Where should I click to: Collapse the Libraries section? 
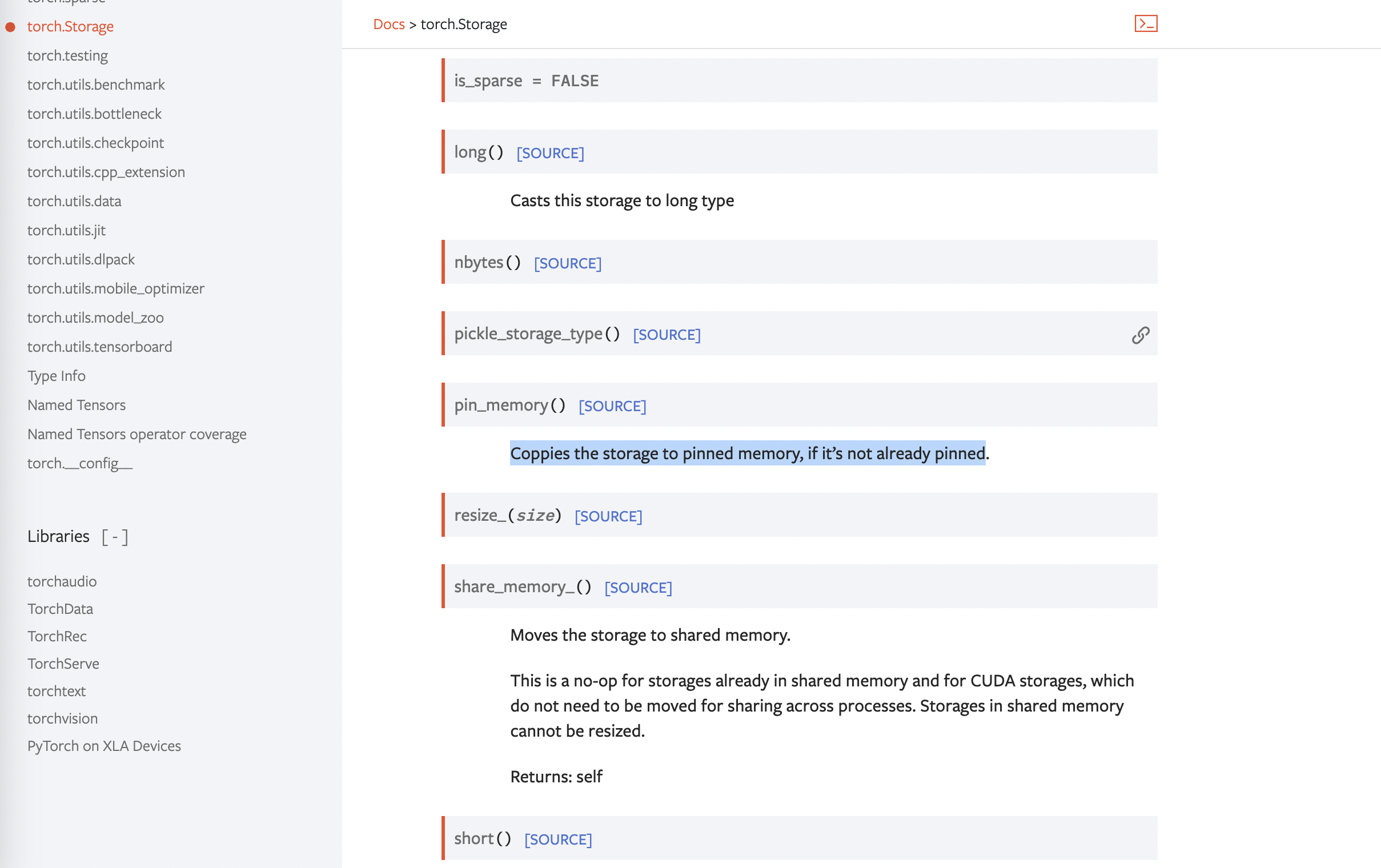click(x=115, y=537)
